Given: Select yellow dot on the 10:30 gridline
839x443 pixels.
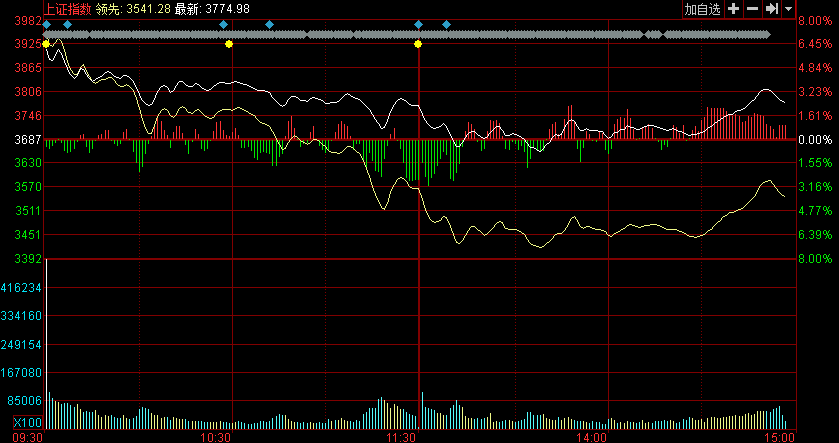Looking at the screenshot, I should pos(230,44).
